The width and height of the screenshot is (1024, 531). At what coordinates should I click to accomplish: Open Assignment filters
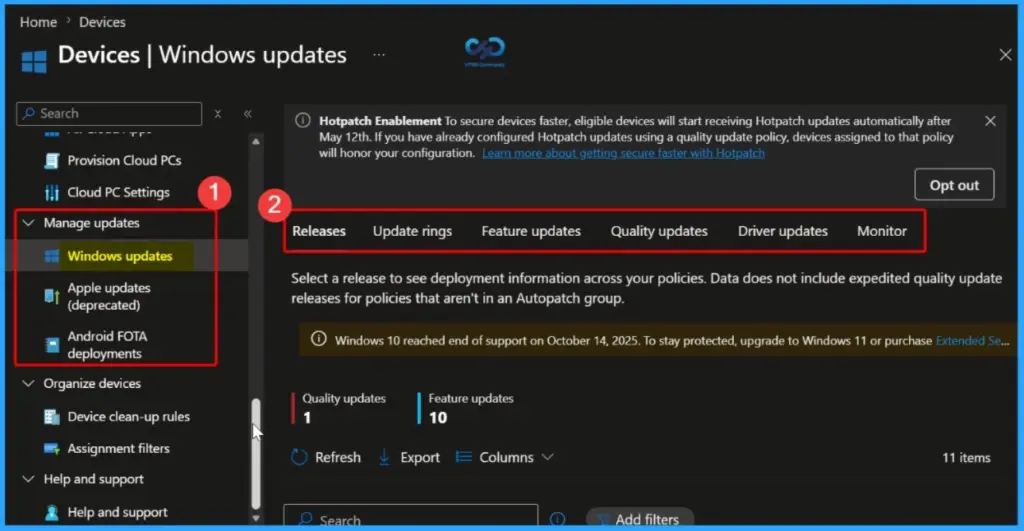coord(118,449)
